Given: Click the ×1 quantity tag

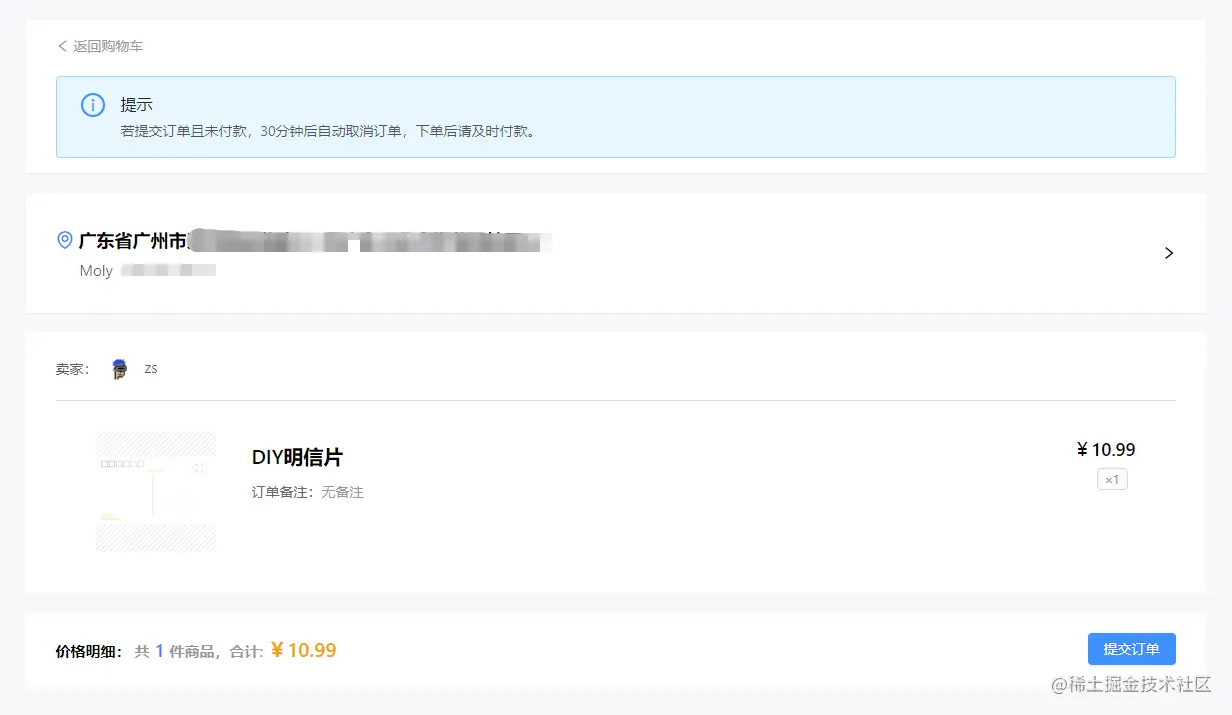Looking at the screenshot, I should pos(1112,480).
